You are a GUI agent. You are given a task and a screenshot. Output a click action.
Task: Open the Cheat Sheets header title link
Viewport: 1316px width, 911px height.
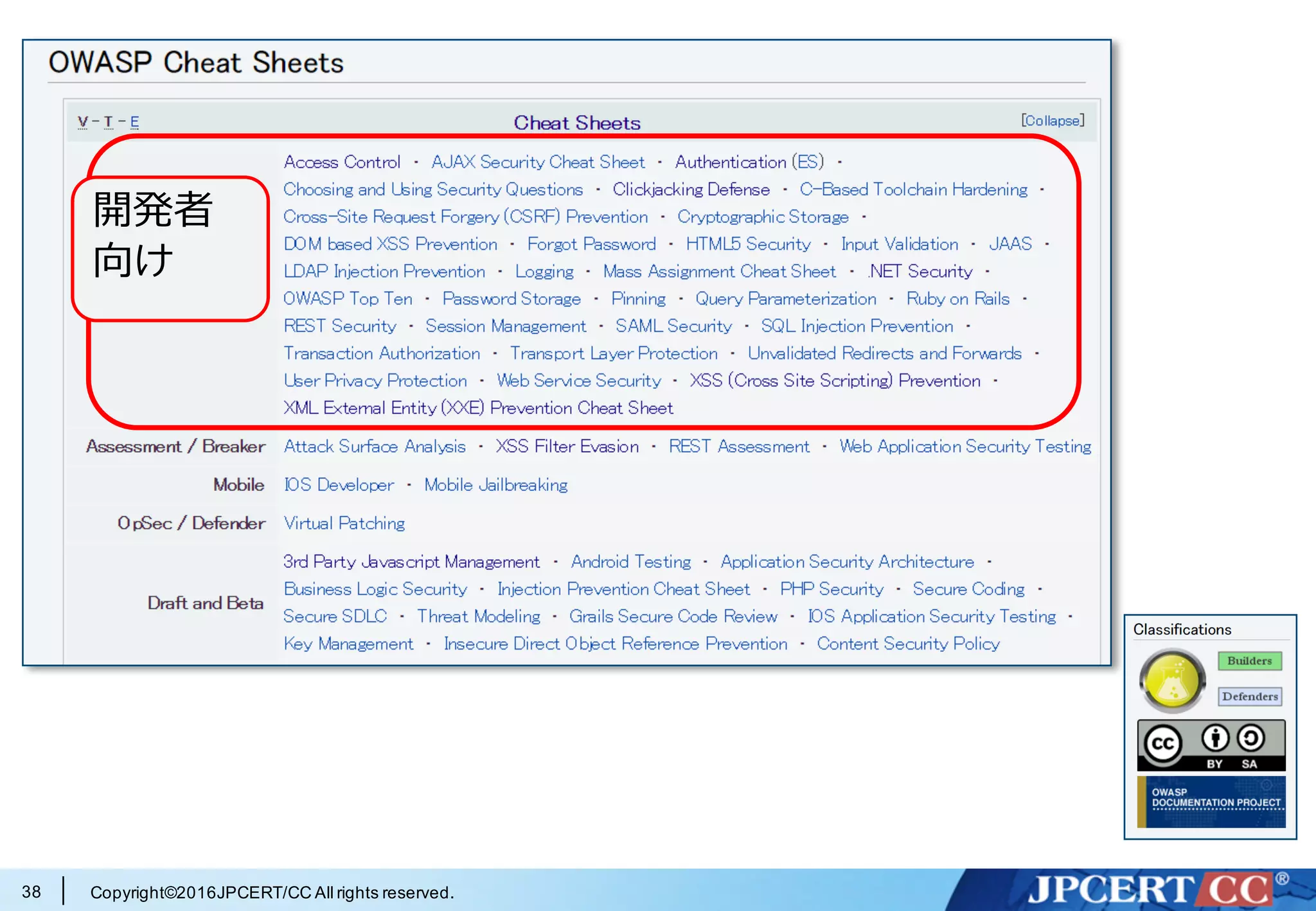(x=576, y=123)
